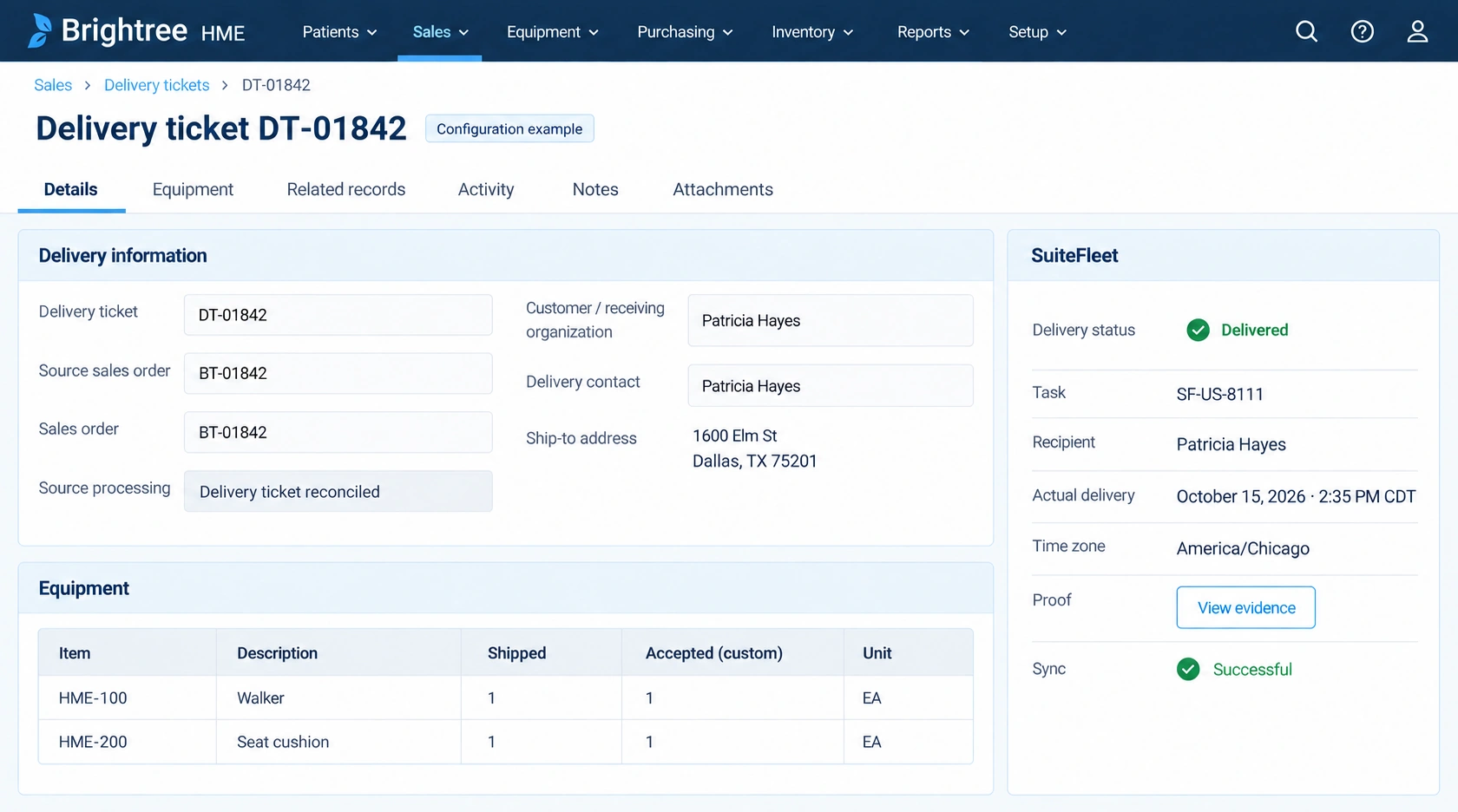Switch to the Related records tab

(x=346, y=189)
